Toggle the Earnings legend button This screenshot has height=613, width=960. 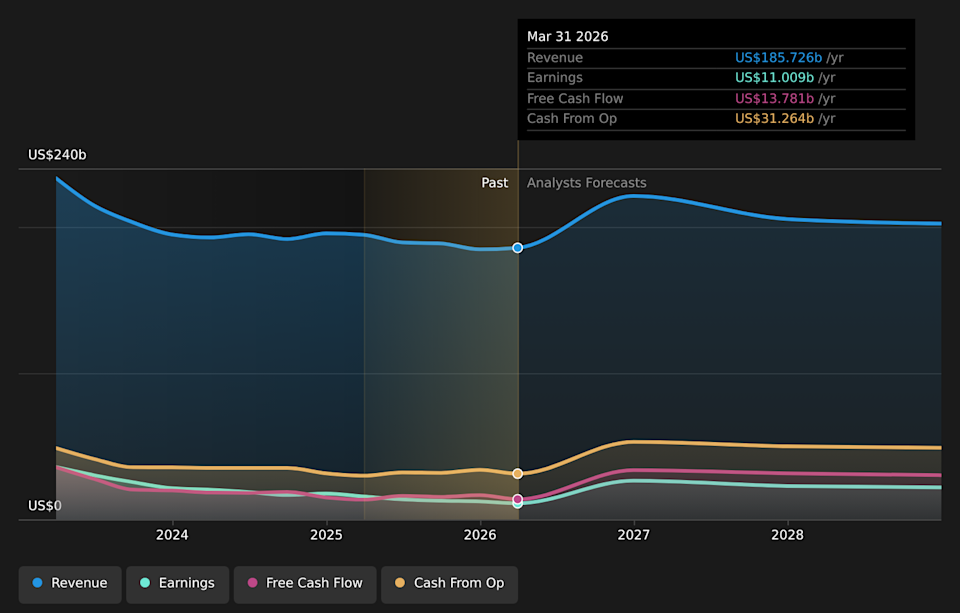tap(178, 584)
